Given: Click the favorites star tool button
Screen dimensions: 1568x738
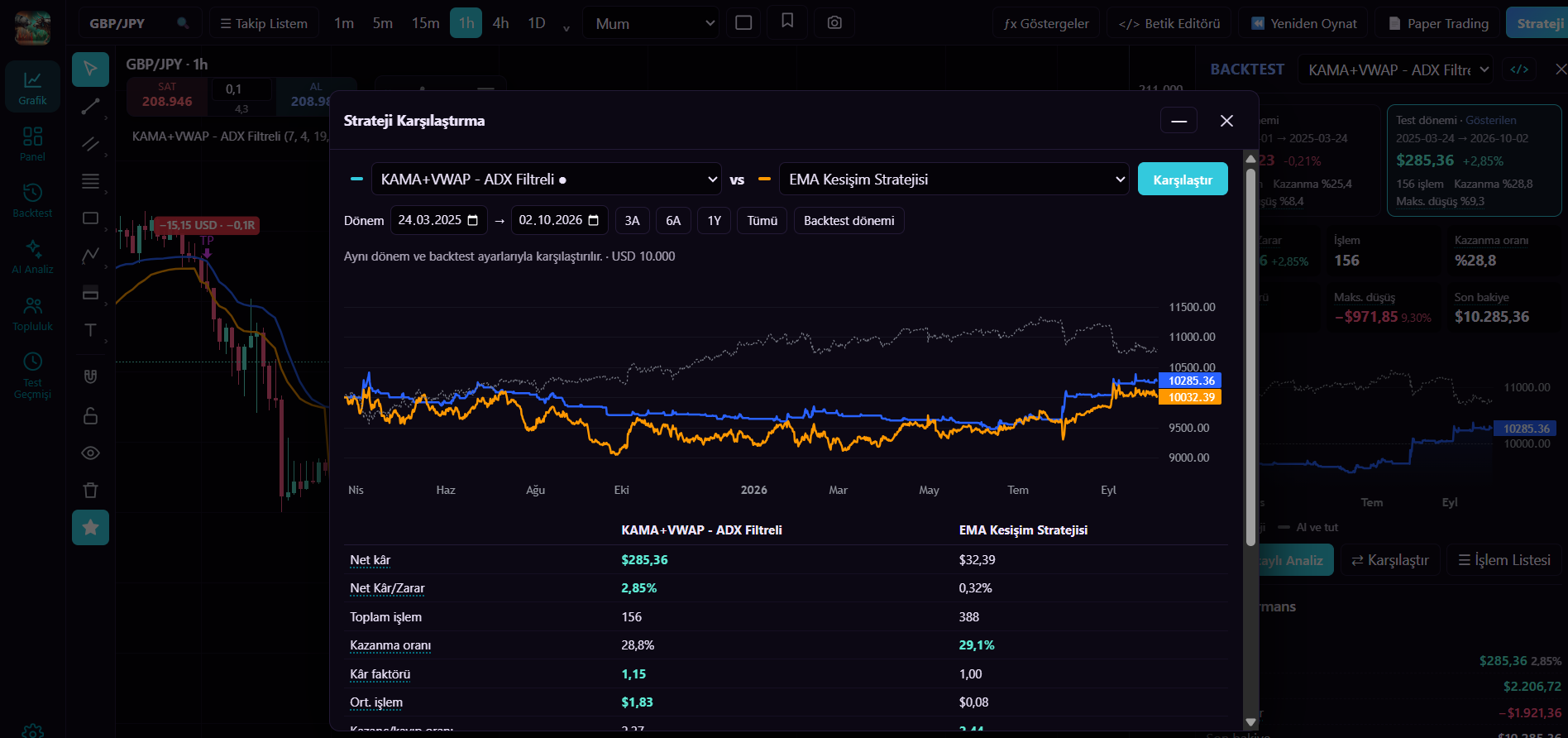Looking at the screenshot, I should (x=90, y=527).
